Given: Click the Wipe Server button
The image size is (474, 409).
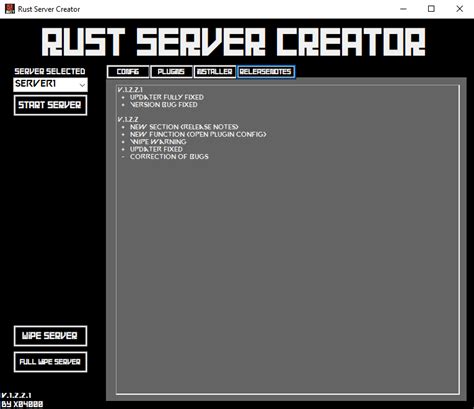Looking at the screenshot, I should coord(50,336).
